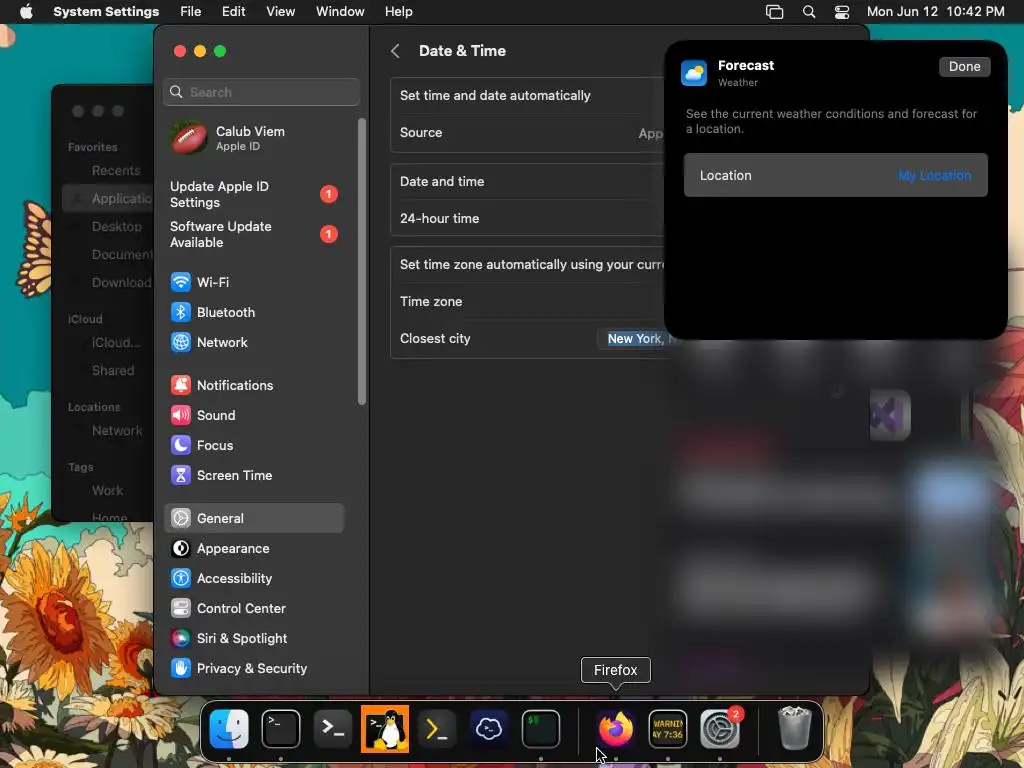Open Software Update Available
This screenshot has width=1024, height=768.
(253, 234)
